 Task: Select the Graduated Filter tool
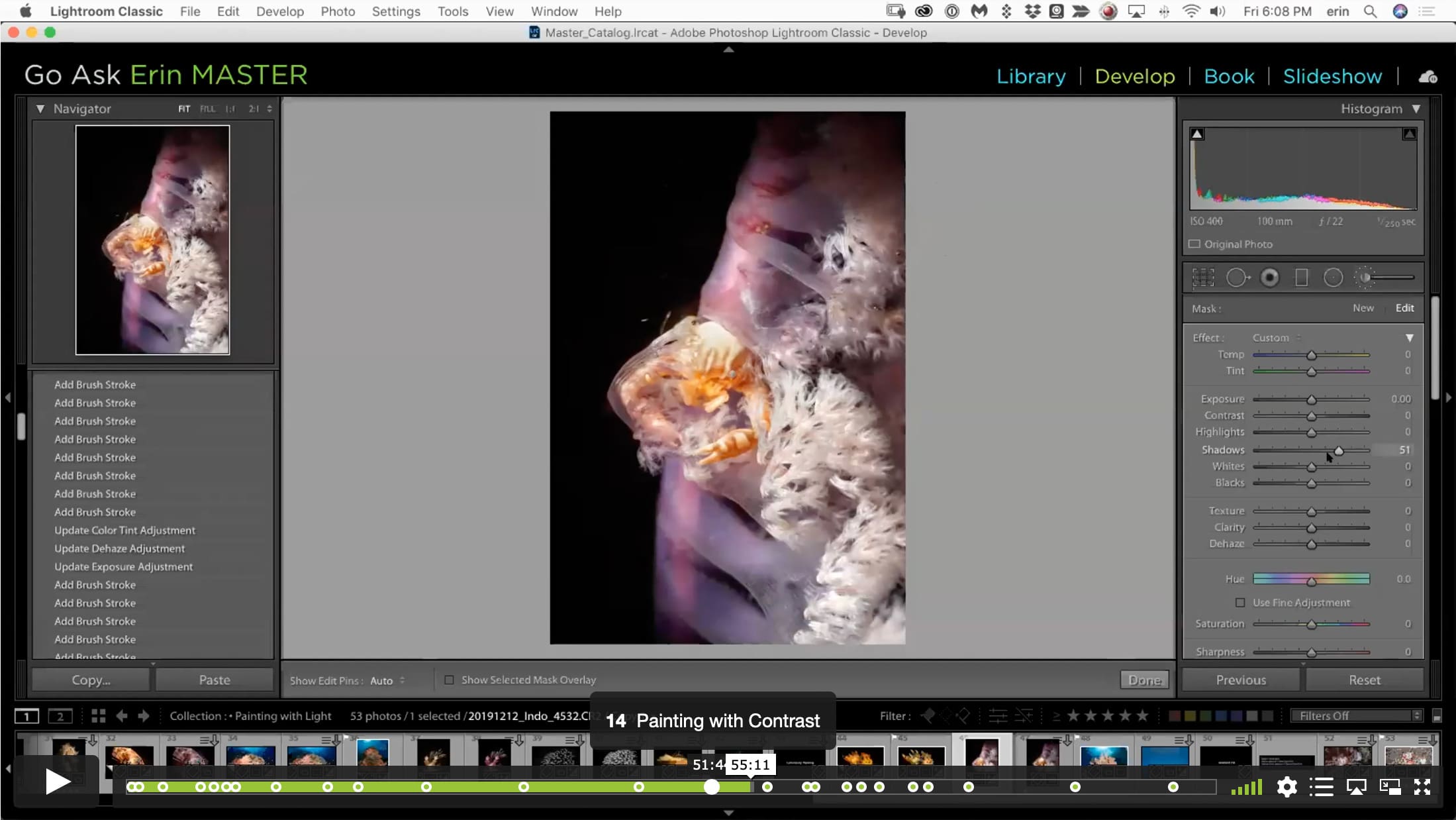tap(1301, 278)
